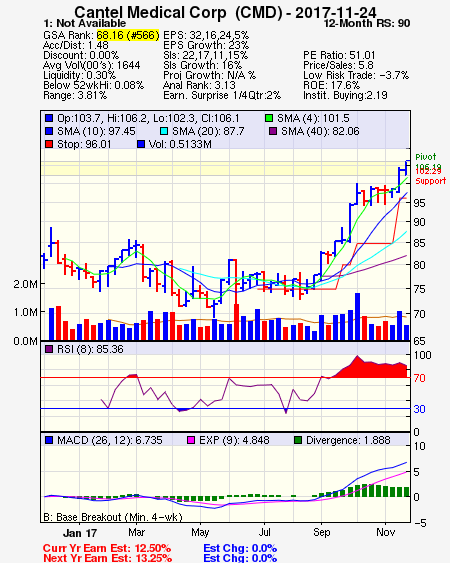Click the SMA (10): 97.45 legend label
The width and height of the screenshot is (450, 563).
point(96,131)
